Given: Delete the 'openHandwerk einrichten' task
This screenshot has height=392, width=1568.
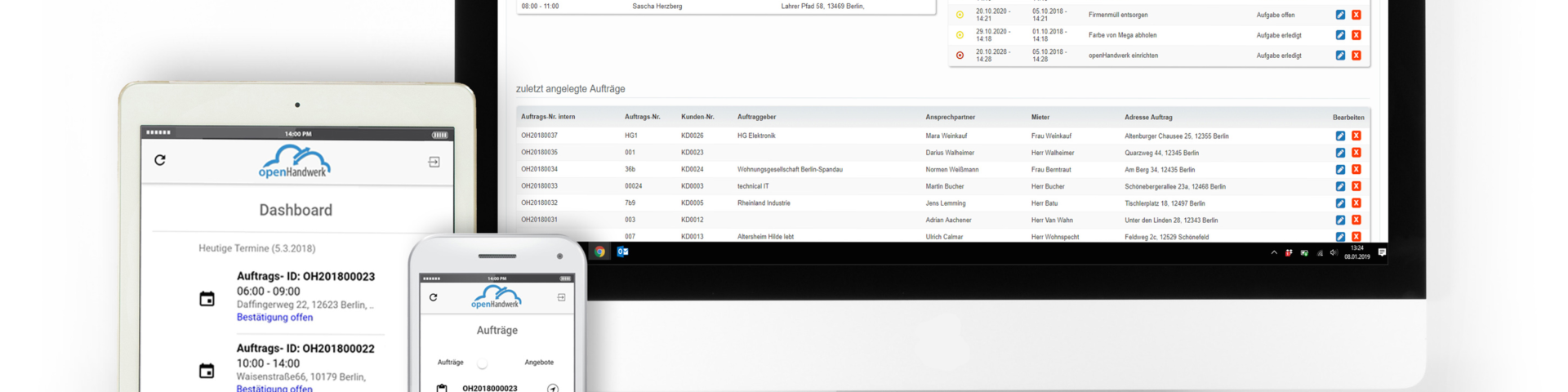Looking at the screenshot, I should coord(1356,56).
